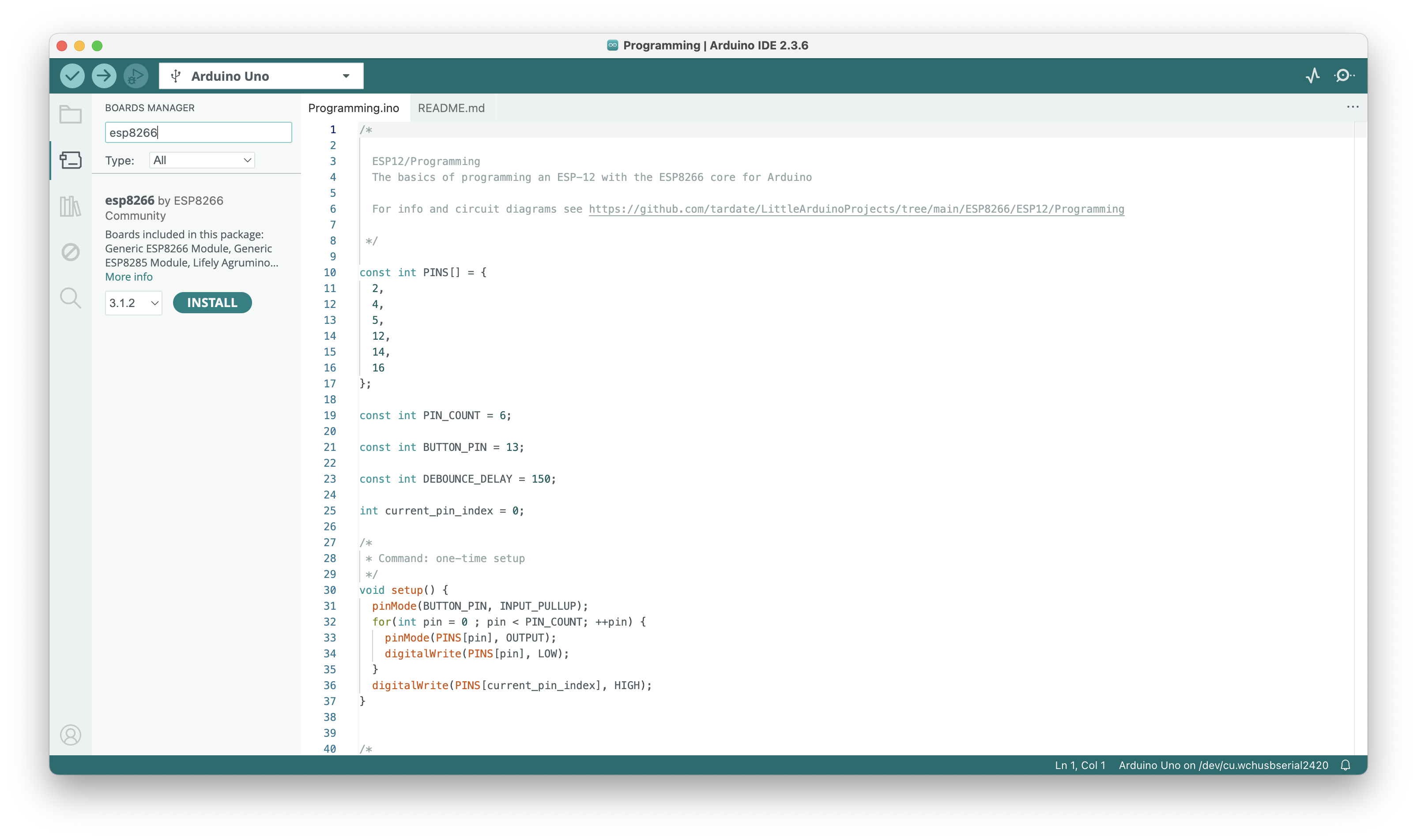This screenshot has width=1417, height=840.
Task: Open the Debug panel in the sidebar
Action: point(71,252)
